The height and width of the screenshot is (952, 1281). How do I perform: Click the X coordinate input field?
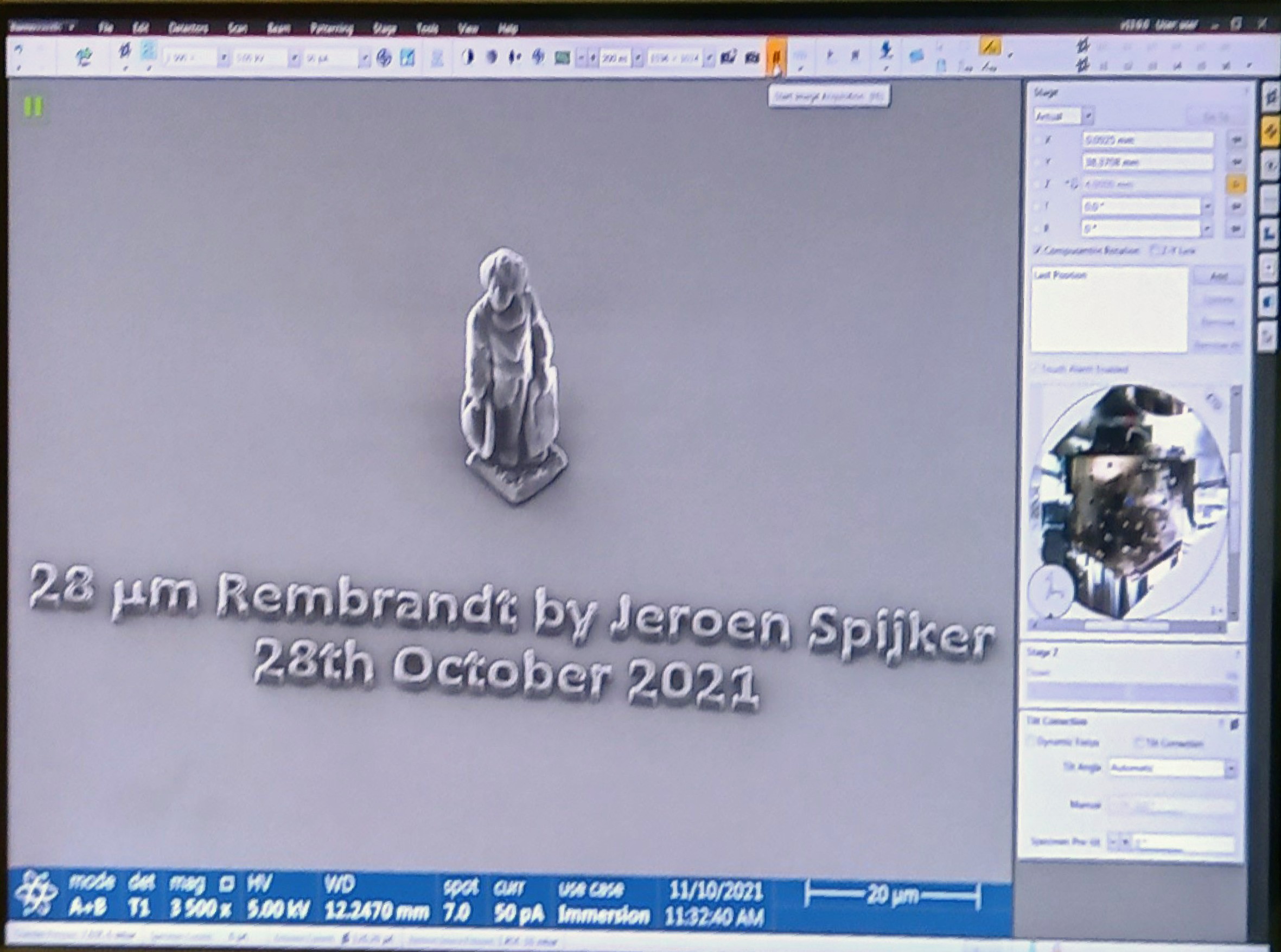1148,140
